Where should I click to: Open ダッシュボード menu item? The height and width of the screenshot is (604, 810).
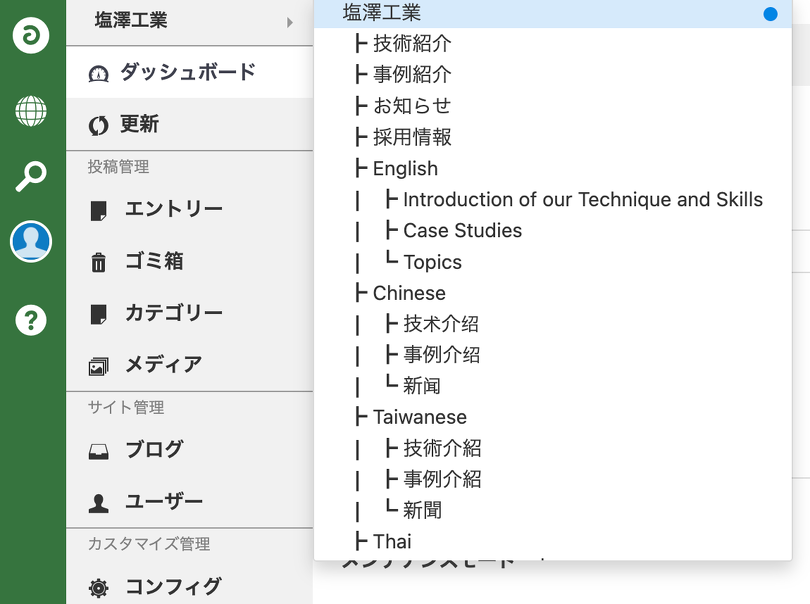(x=188, y=73)
